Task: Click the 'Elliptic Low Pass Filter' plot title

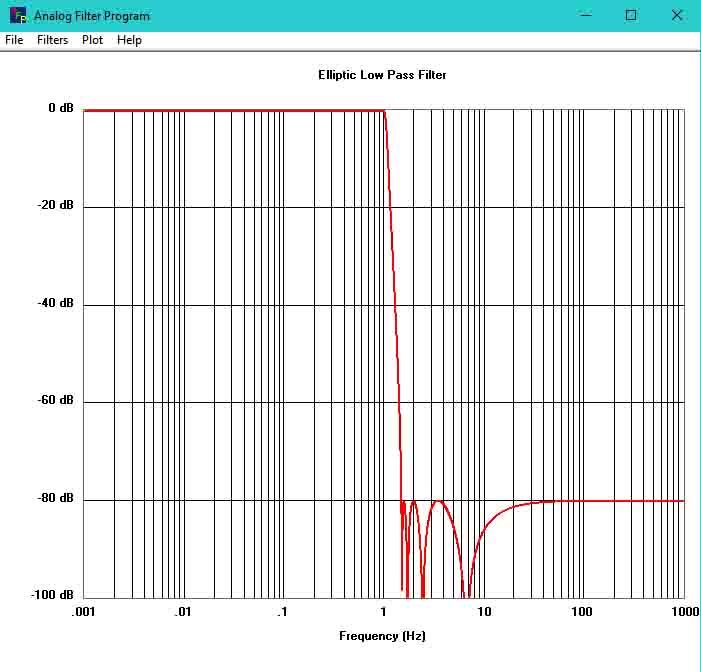Action: coord(382,75)
